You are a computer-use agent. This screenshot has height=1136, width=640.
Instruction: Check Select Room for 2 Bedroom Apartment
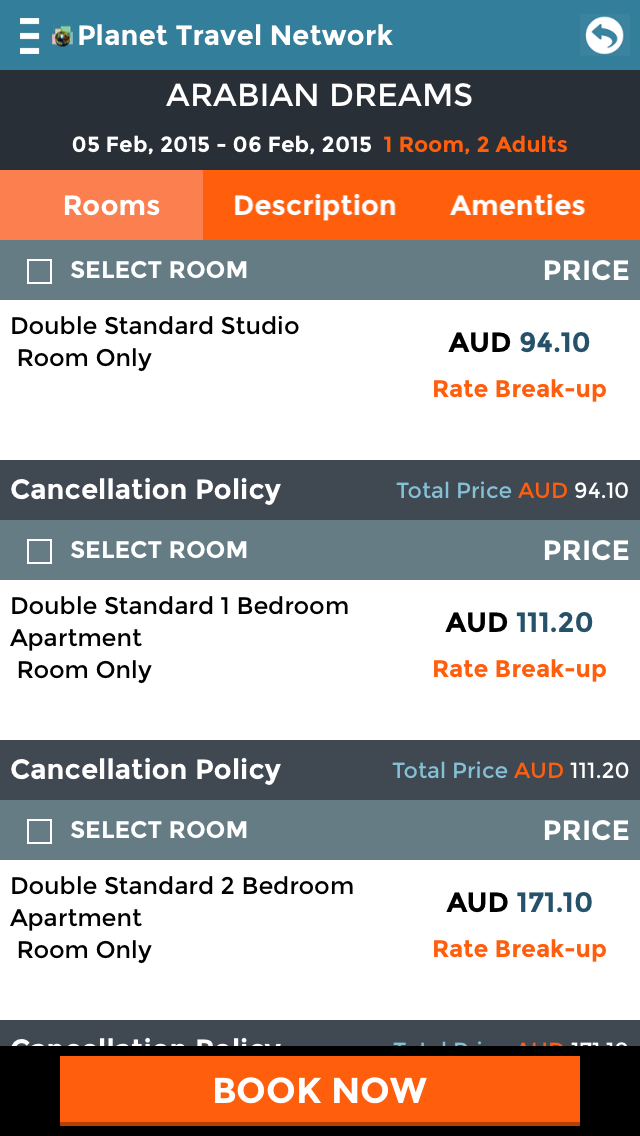(39, 831)
